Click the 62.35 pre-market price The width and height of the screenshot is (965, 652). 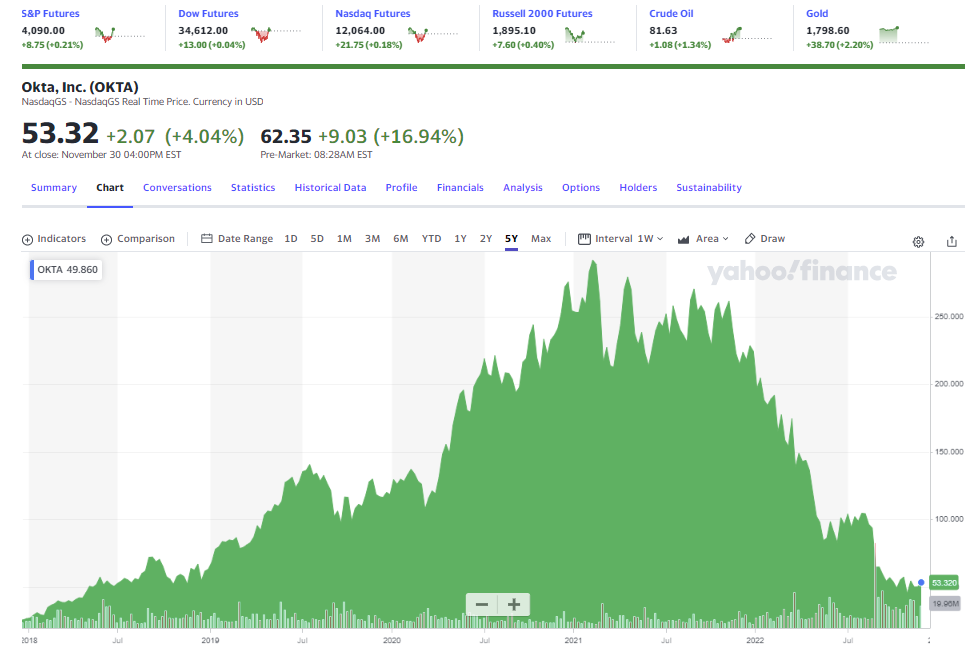tap(286, 136)
